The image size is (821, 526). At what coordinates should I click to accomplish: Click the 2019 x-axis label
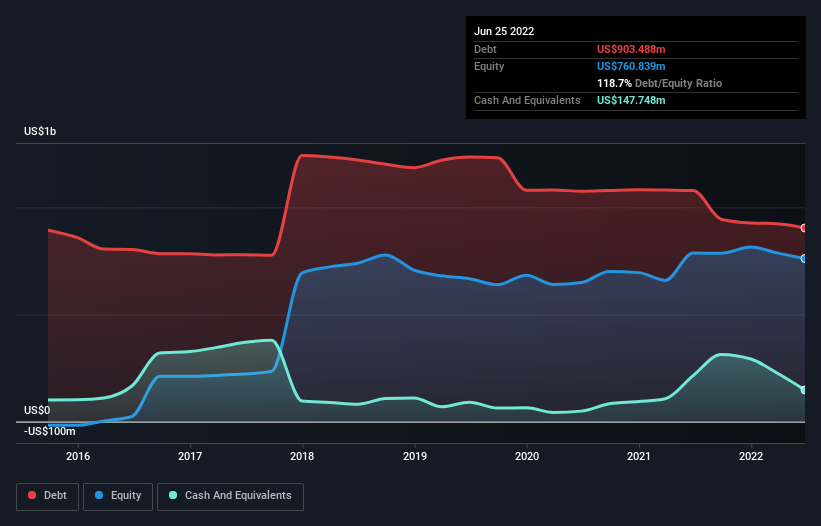tap(415, 456)
